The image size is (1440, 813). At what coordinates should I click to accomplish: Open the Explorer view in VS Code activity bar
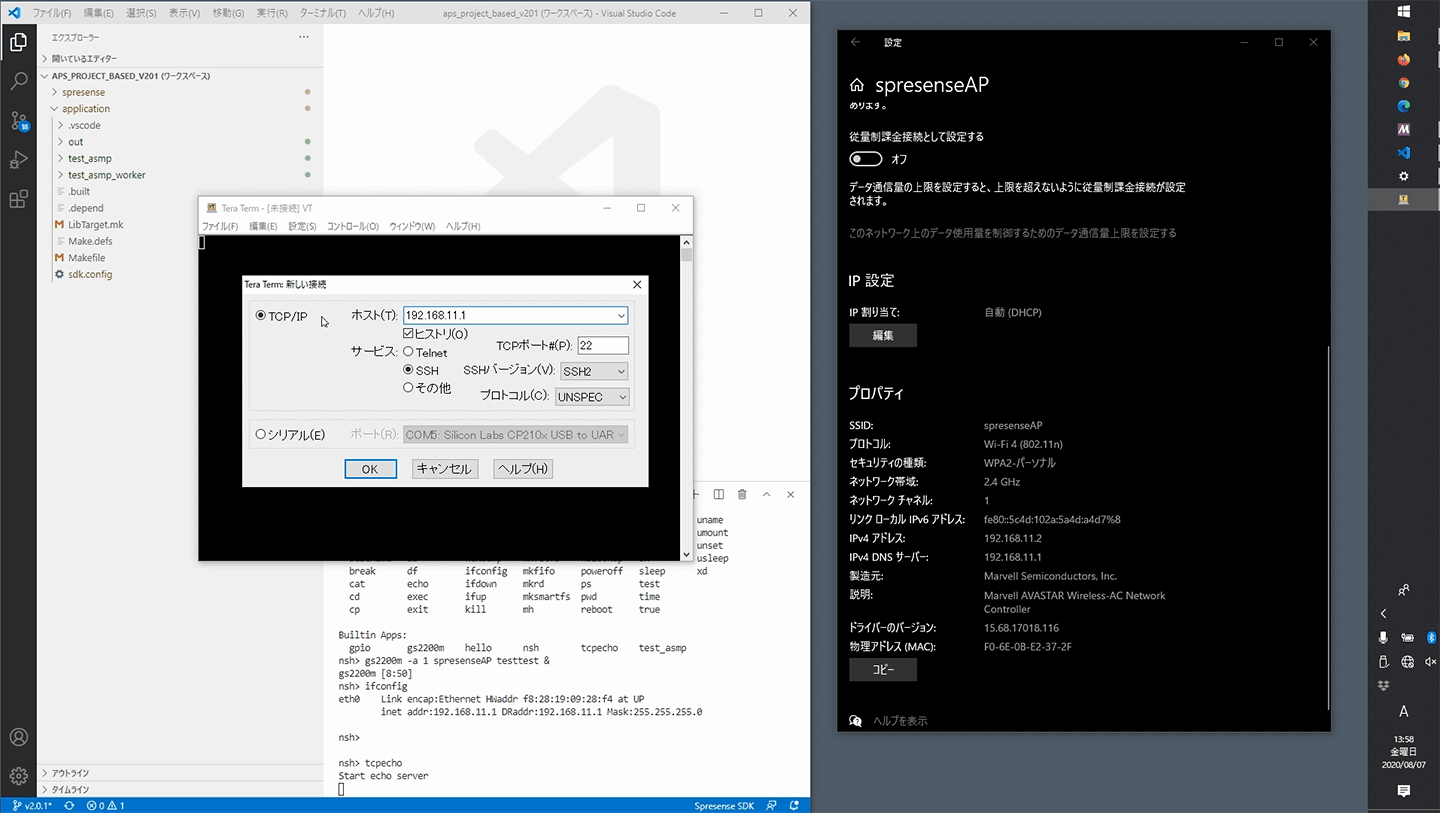pos(18,42)
